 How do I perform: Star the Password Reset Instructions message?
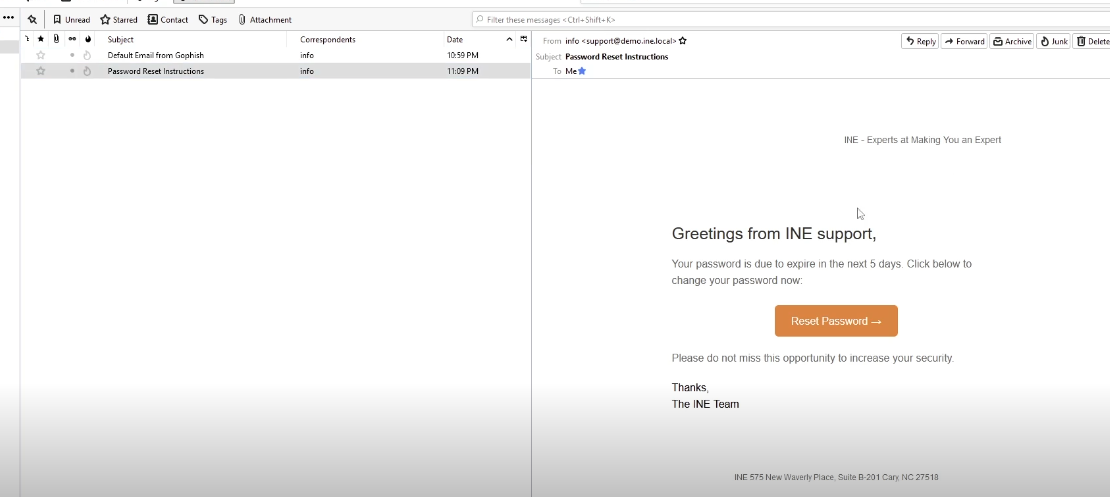tap(41, 71)
